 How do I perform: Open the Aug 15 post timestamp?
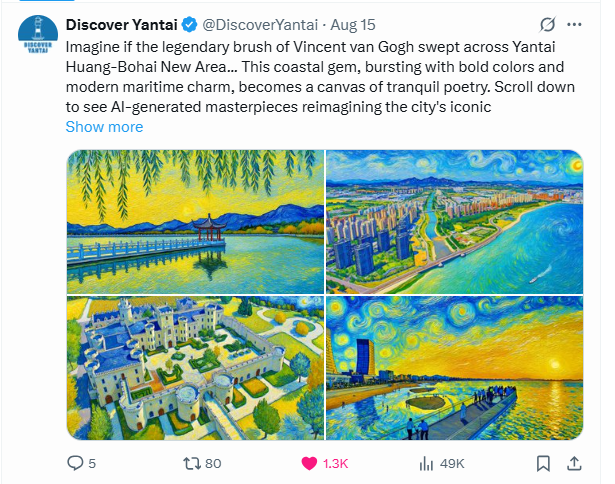tap(353, 25)
